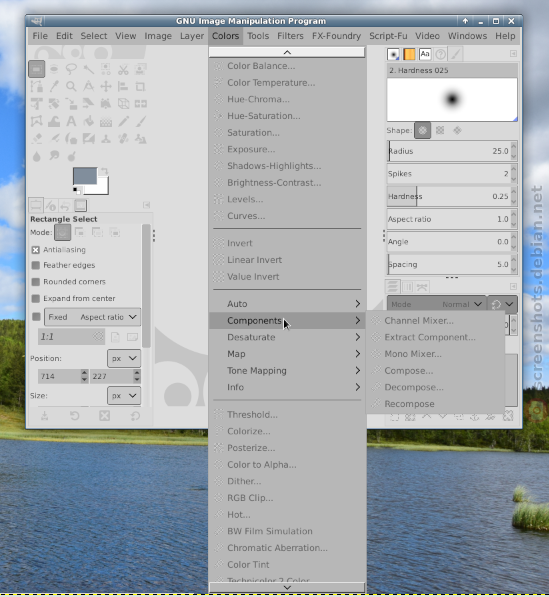Select the Pencil tool

[x=123, y=121]
